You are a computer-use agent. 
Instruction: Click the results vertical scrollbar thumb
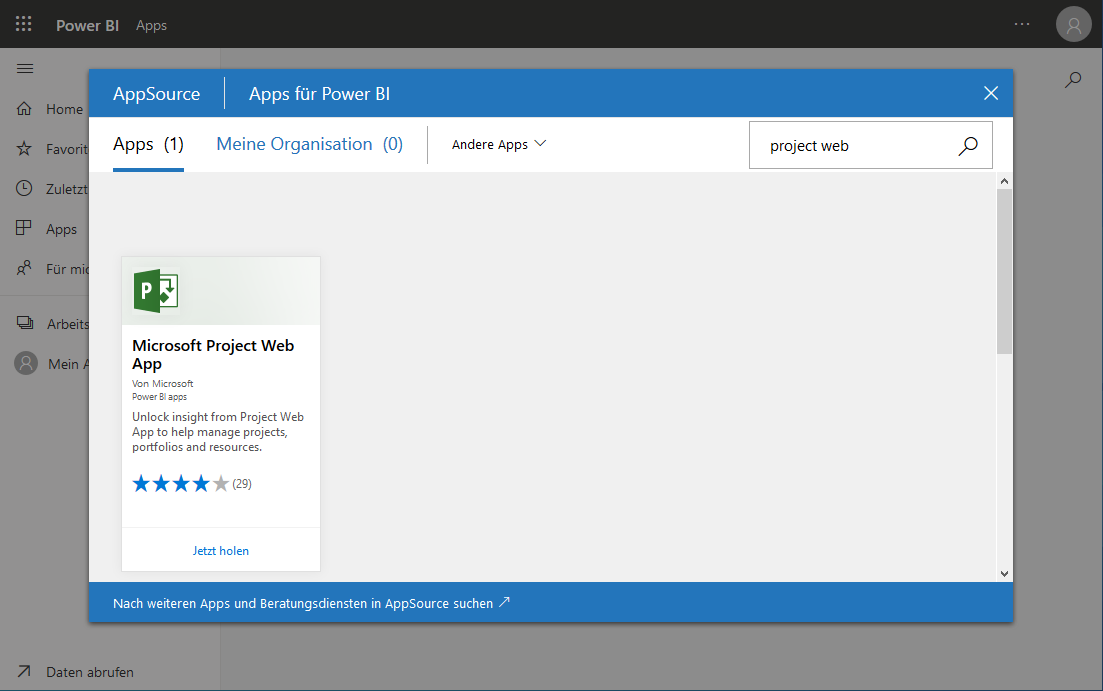1005,271
